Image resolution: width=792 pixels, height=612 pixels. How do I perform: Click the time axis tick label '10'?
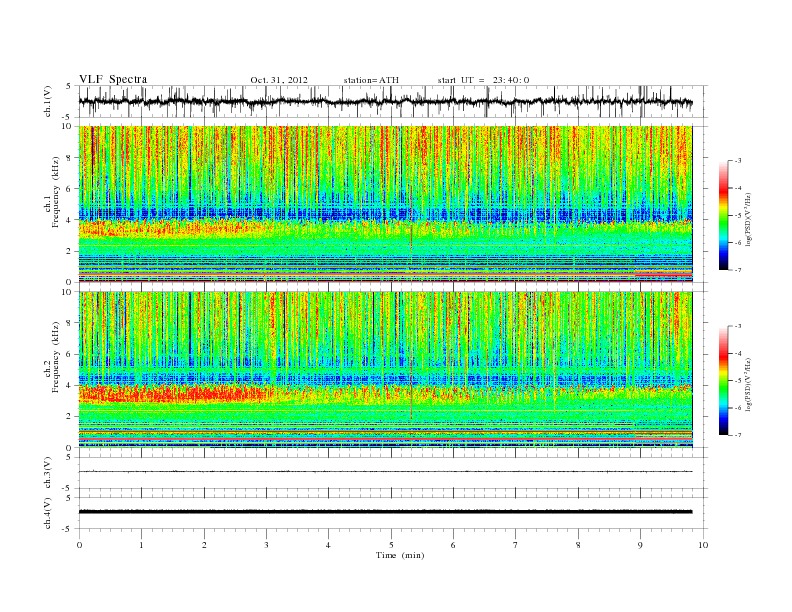(x=703, y=545)
